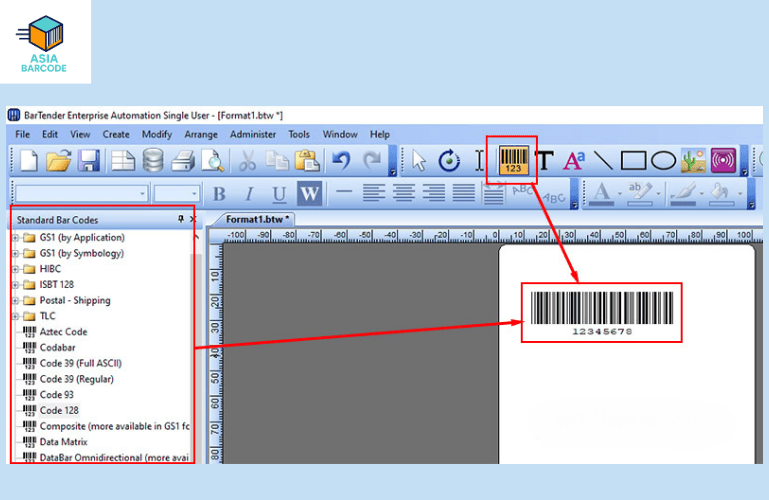The image size is (769, 500).
Task: Expand the Postal - Shipping folder
Action: click(x=15, y=301)
